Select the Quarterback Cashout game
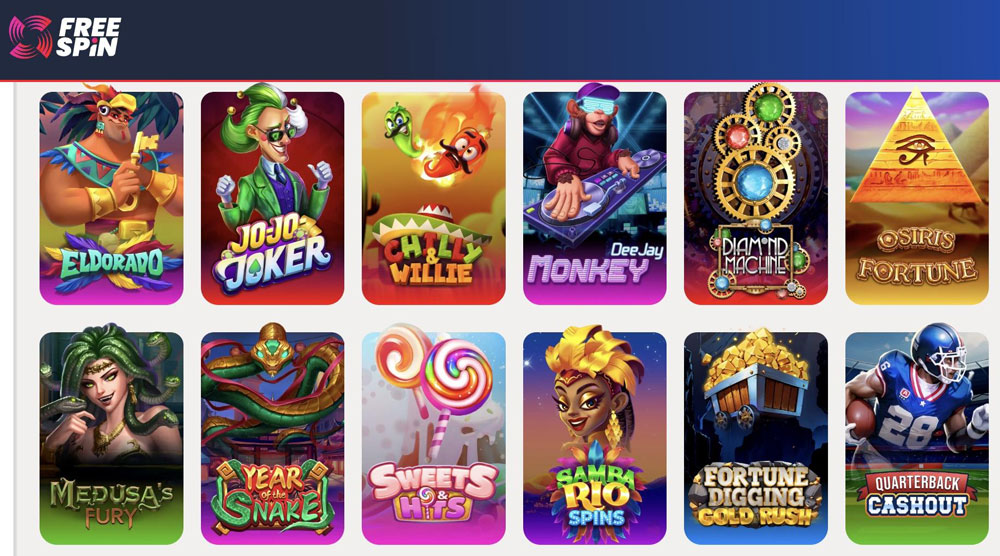1000x556 pixels. 917,438
